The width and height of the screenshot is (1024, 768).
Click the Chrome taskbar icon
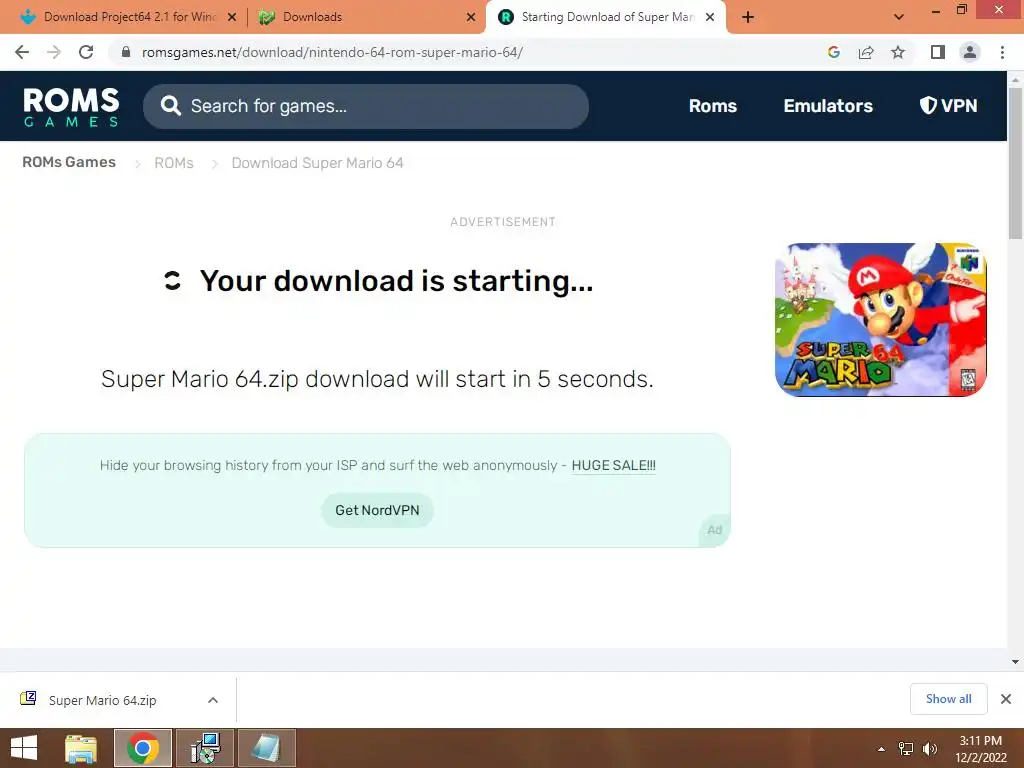coord(142,748)
